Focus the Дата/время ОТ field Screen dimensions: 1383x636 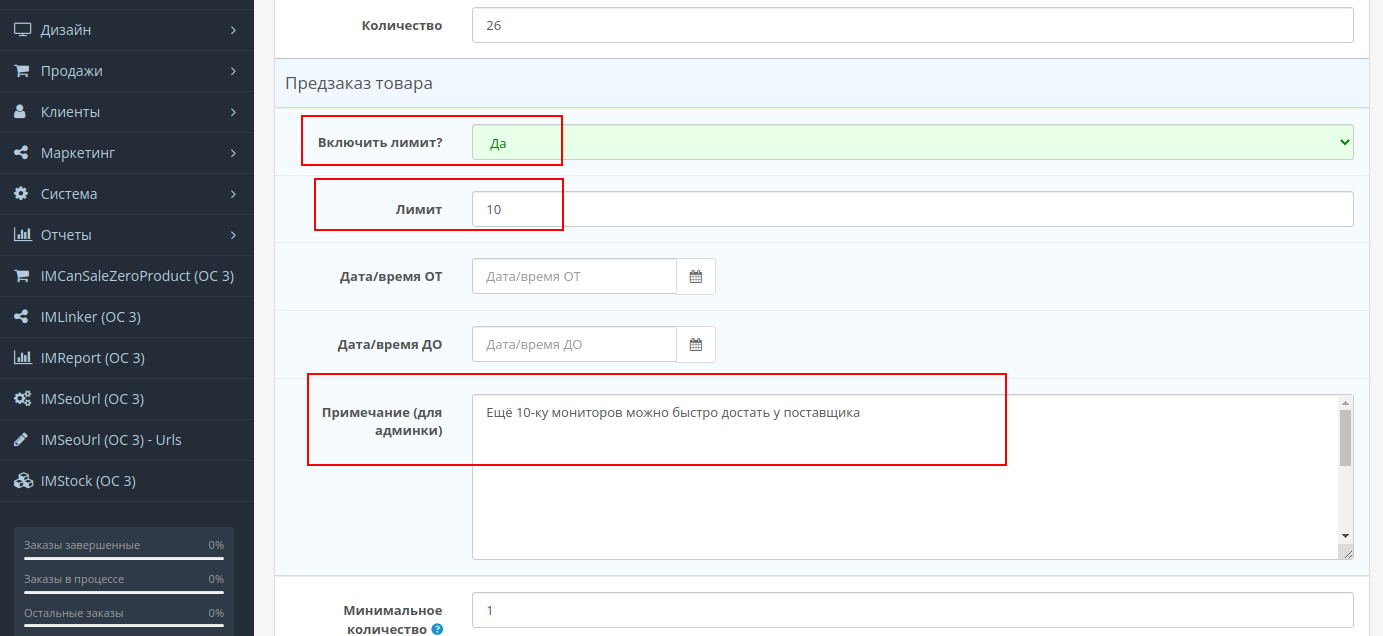[x=575, y=276]
